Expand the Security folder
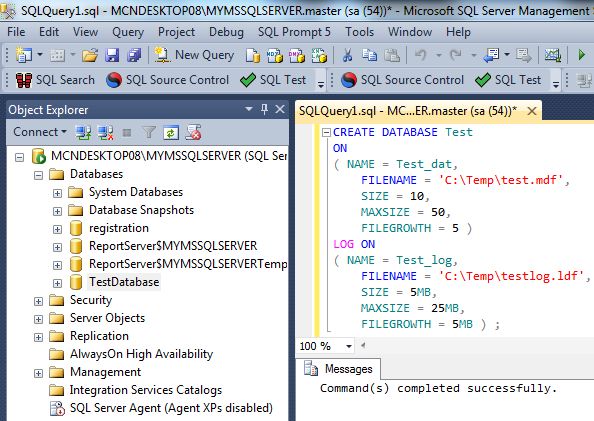 point(38,301)
